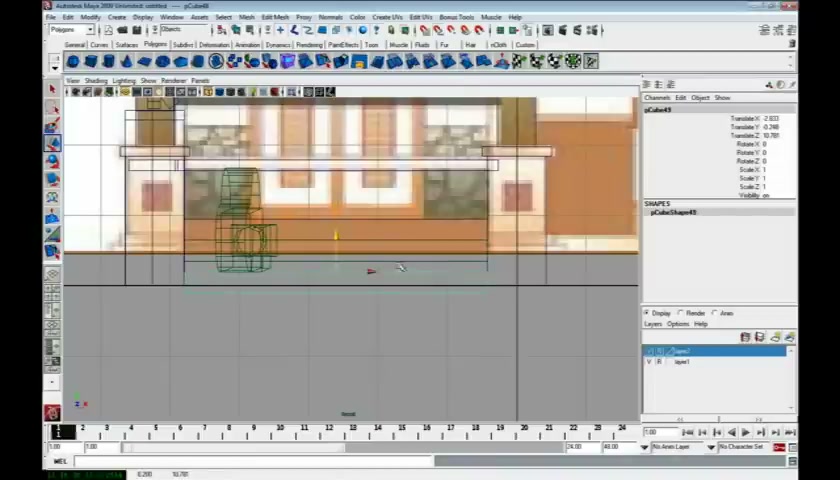Screen dimensions: 840x480
Task: Activate the Select tool arrow in toolbox
Action: point(52,89)
